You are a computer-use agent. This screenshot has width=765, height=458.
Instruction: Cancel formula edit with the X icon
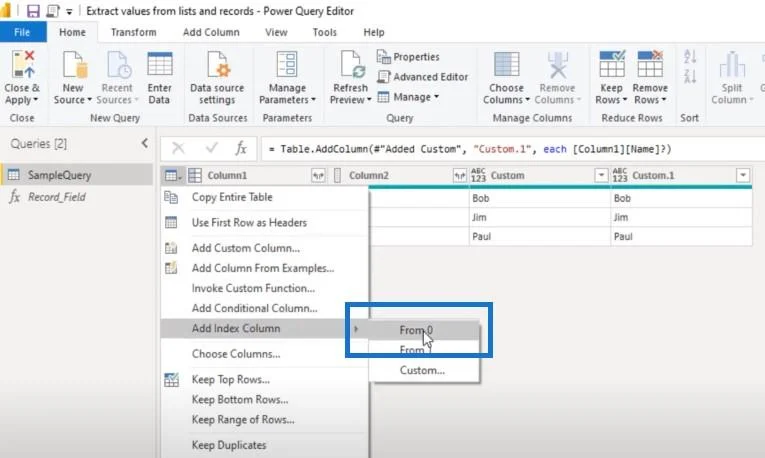click(x=178, y=148)
